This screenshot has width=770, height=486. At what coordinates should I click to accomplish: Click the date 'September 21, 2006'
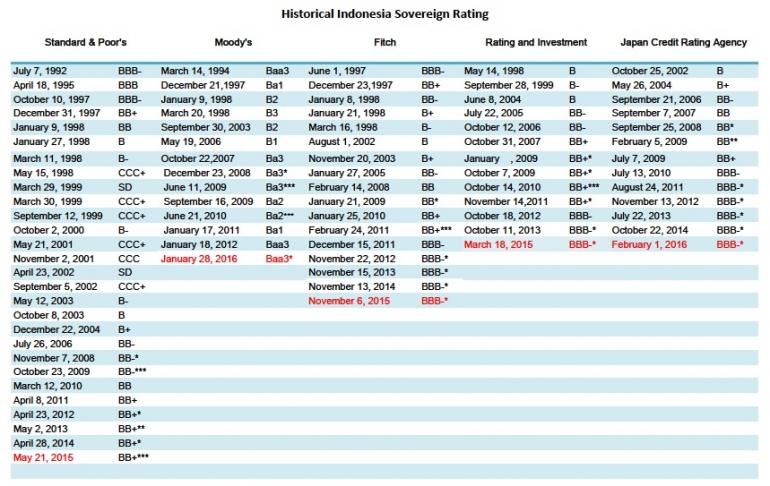[657, 99]
